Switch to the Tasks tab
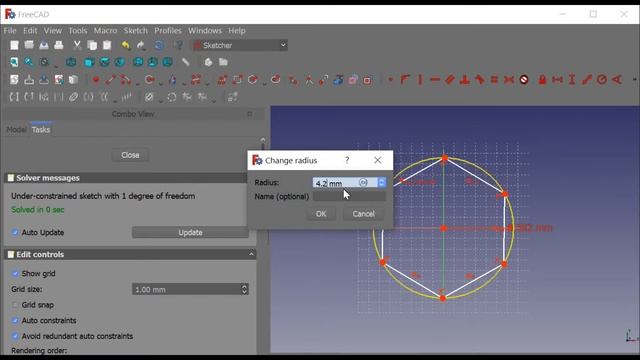Image resolution: width=640 pixels, height=360 pixels. pyautogui.click(x=41, y=130)
